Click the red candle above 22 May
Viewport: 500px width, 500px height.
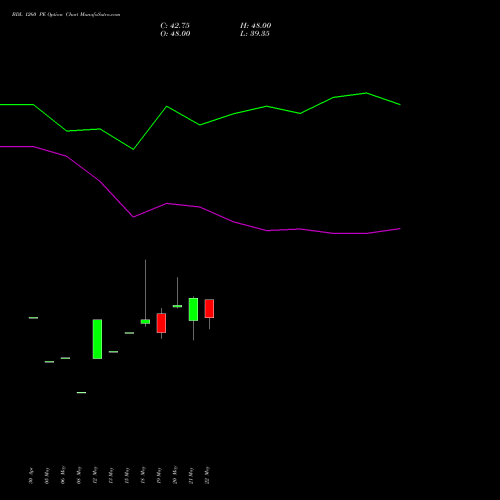pyautogui.click(x=209, y=308)
